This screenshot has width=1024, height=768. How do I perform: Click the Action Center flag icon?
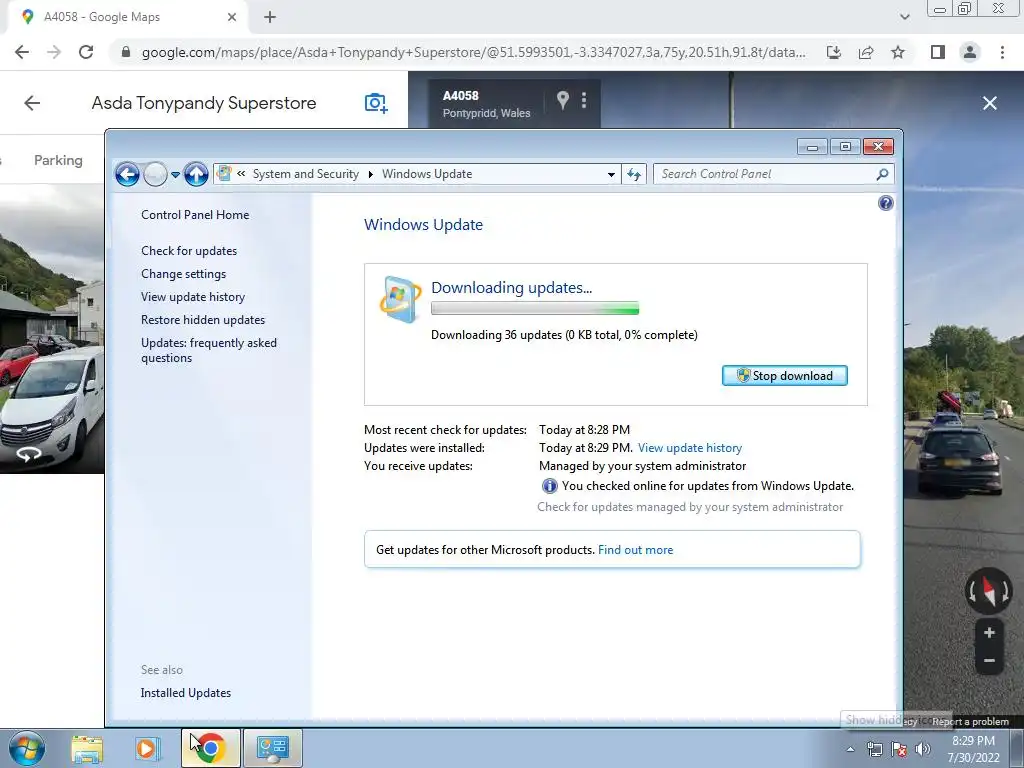[899, 749]
